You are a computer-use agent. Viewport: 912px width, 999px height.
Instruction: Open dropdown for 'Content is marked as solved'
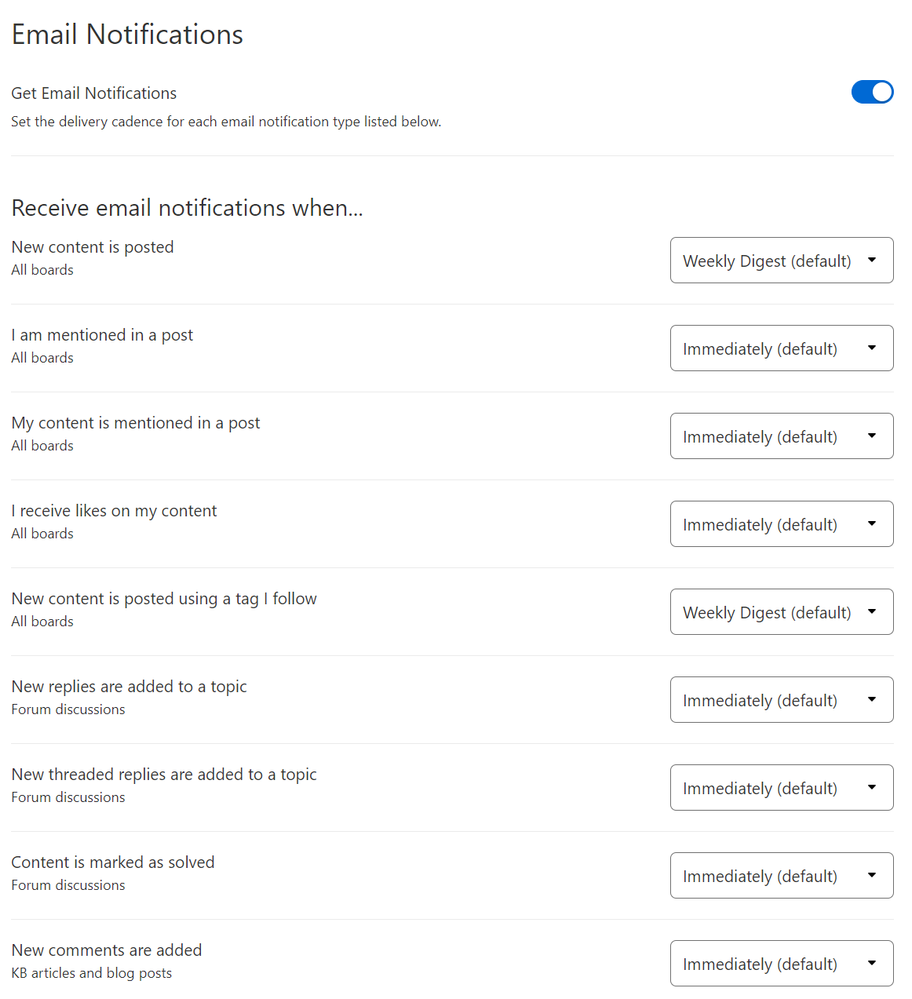click(x=781, y=877)
